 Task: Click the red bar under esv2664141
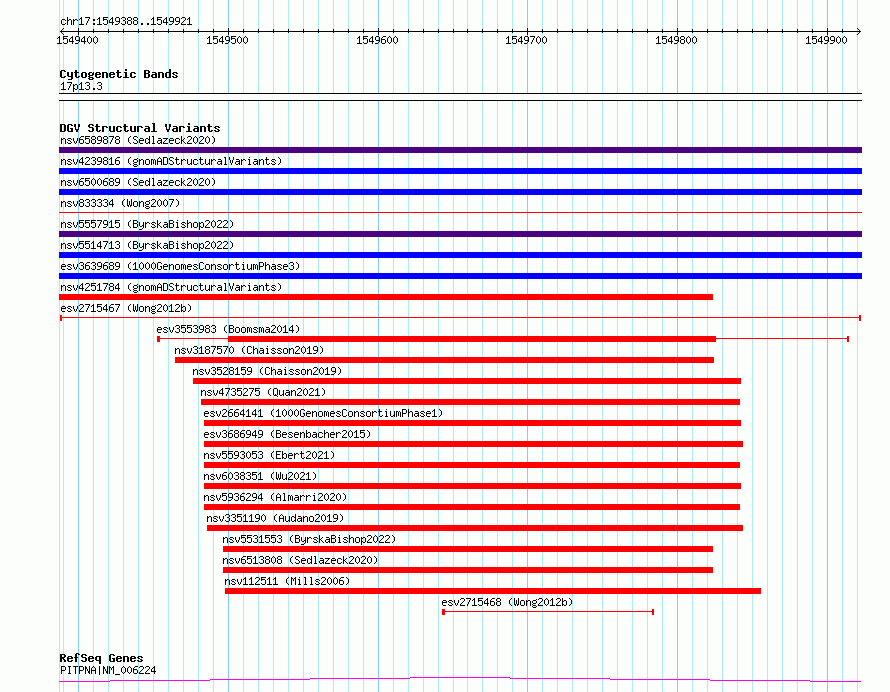(472, 423)
